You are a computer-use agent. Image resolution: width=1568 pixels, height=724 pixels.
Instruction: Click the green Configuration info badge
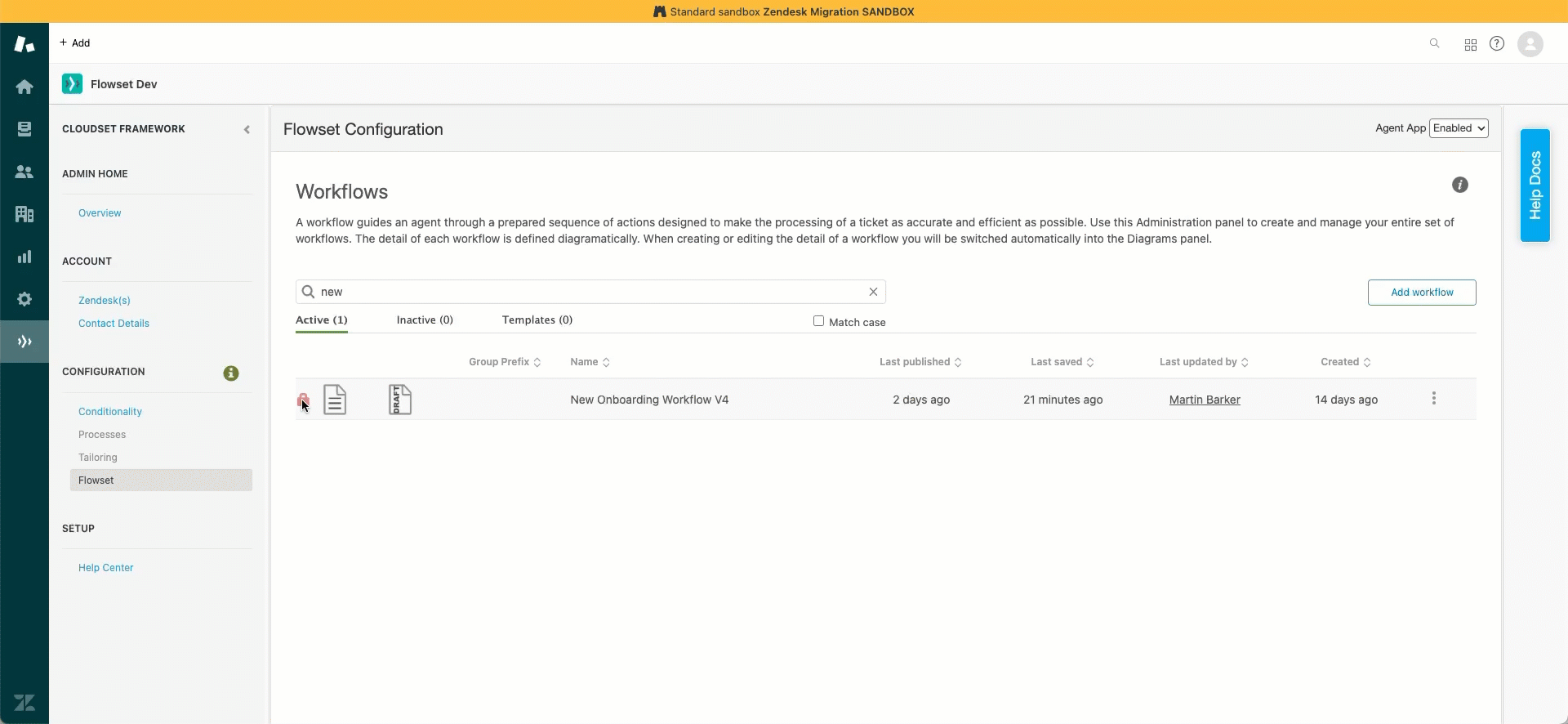pos(231,373)
